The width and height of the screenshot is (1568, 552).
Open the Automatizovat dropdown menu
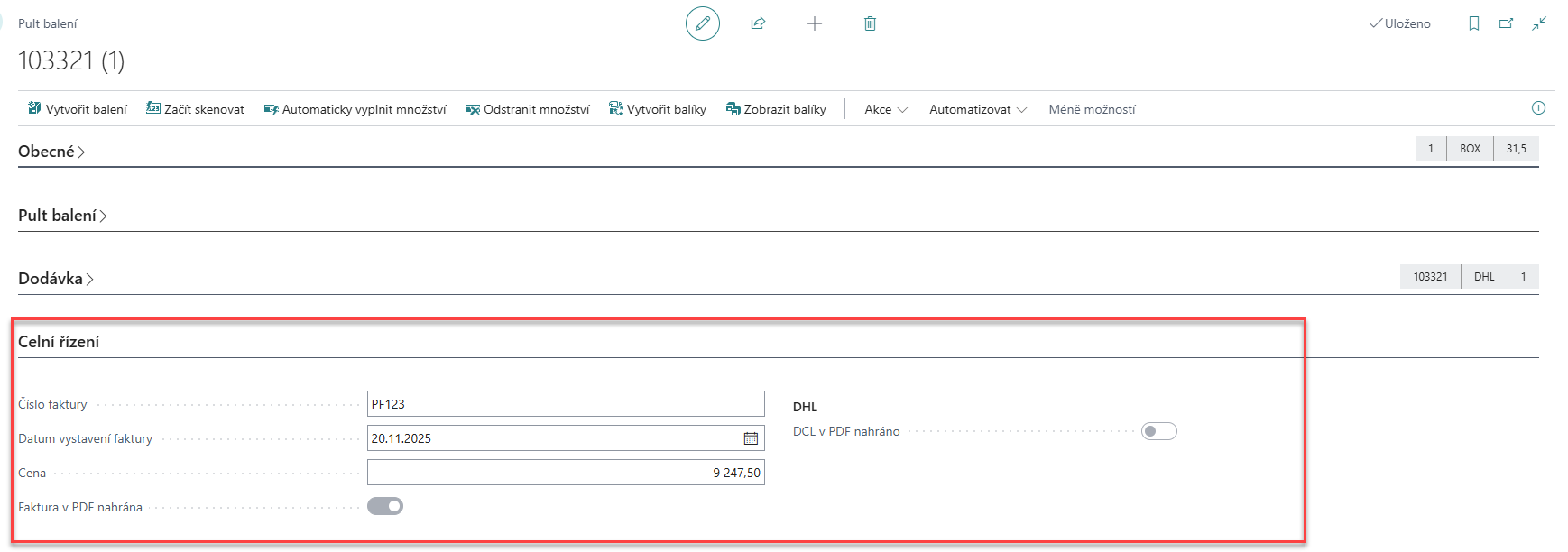[977, 109]
